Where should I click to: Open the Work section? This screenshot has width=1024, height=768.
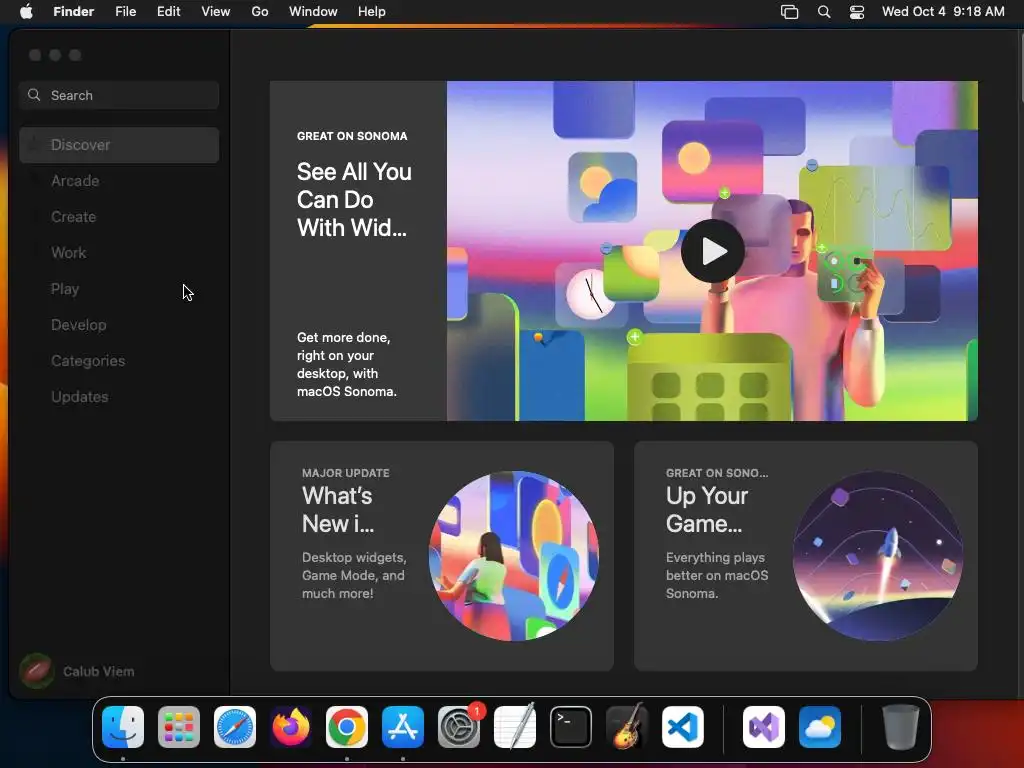119,253
